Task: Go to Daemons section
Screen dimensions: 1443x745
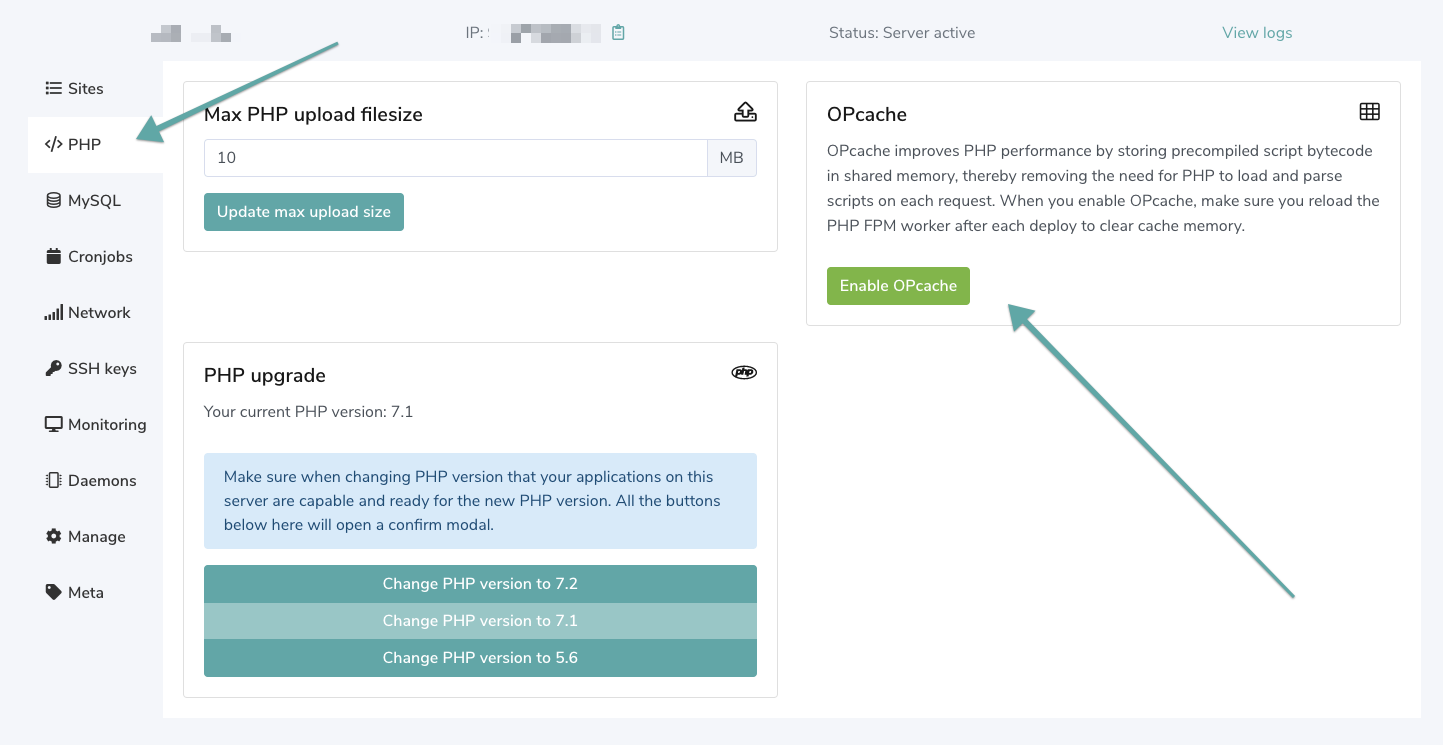Action: 91,480
